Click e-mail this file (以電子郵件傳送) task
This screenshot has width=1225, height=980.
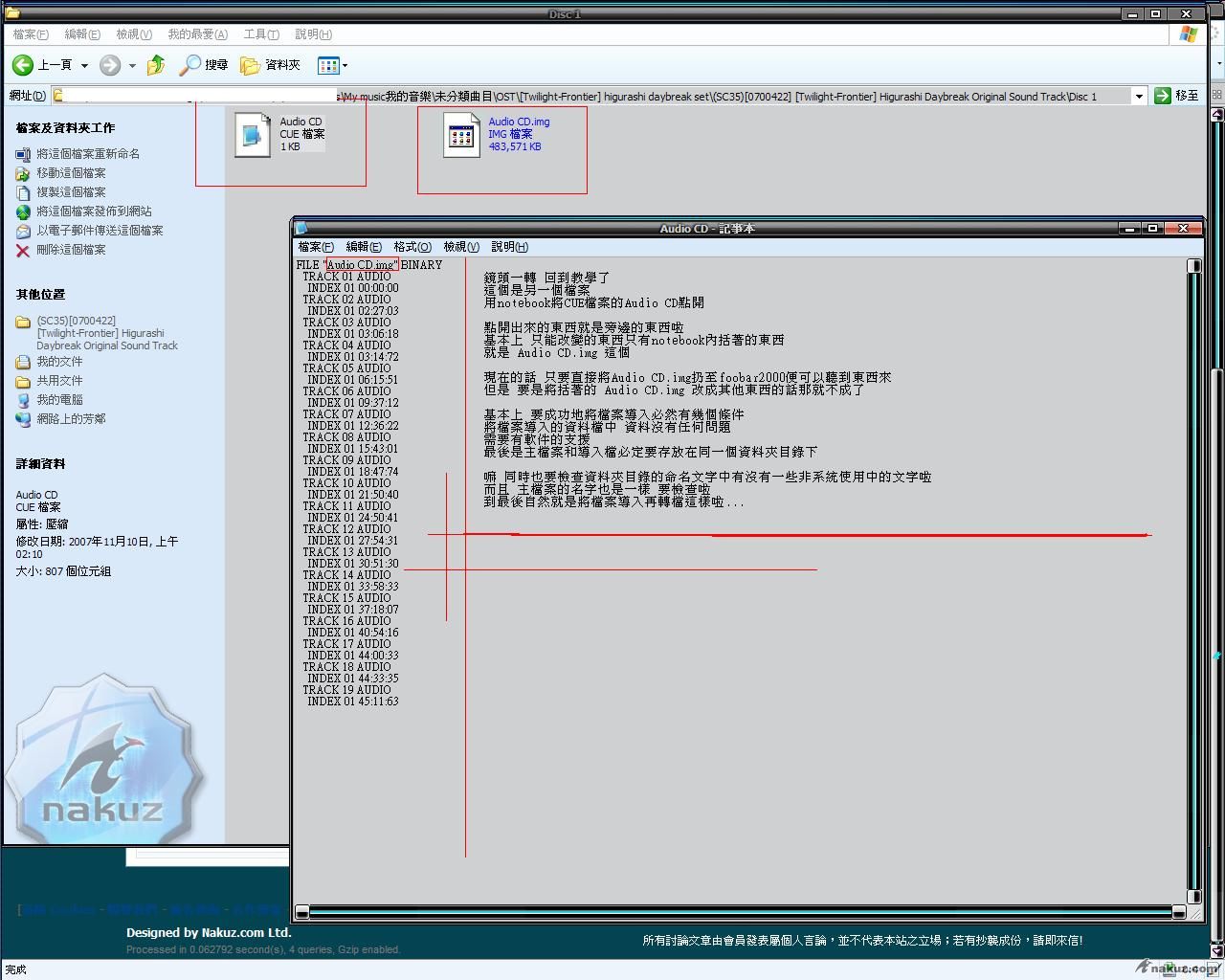click(100, 231)
